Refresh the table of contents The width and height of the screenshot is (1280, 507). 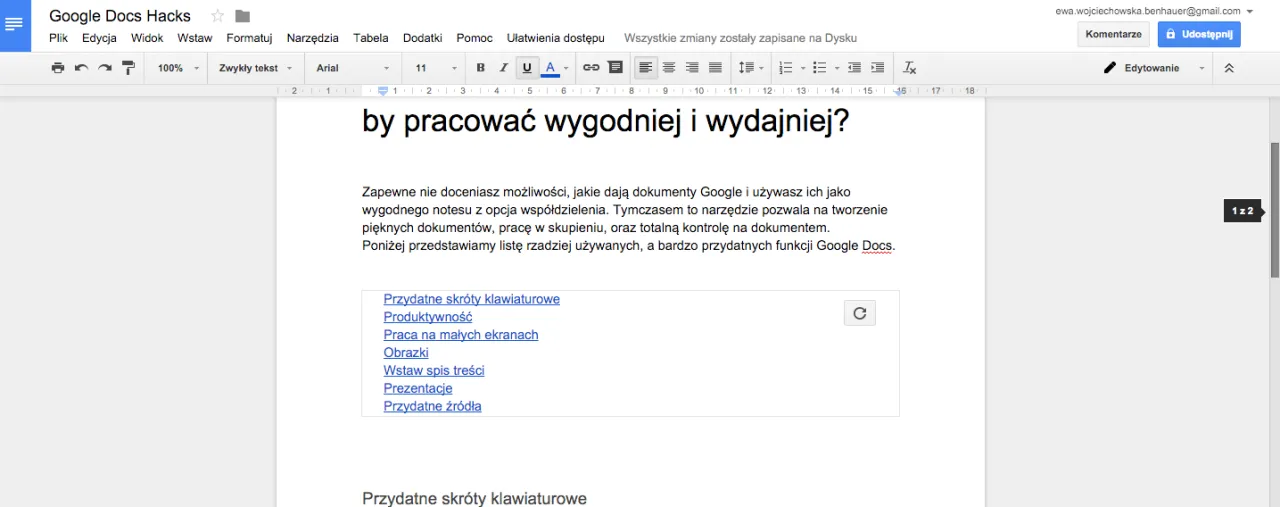[859, 313]
